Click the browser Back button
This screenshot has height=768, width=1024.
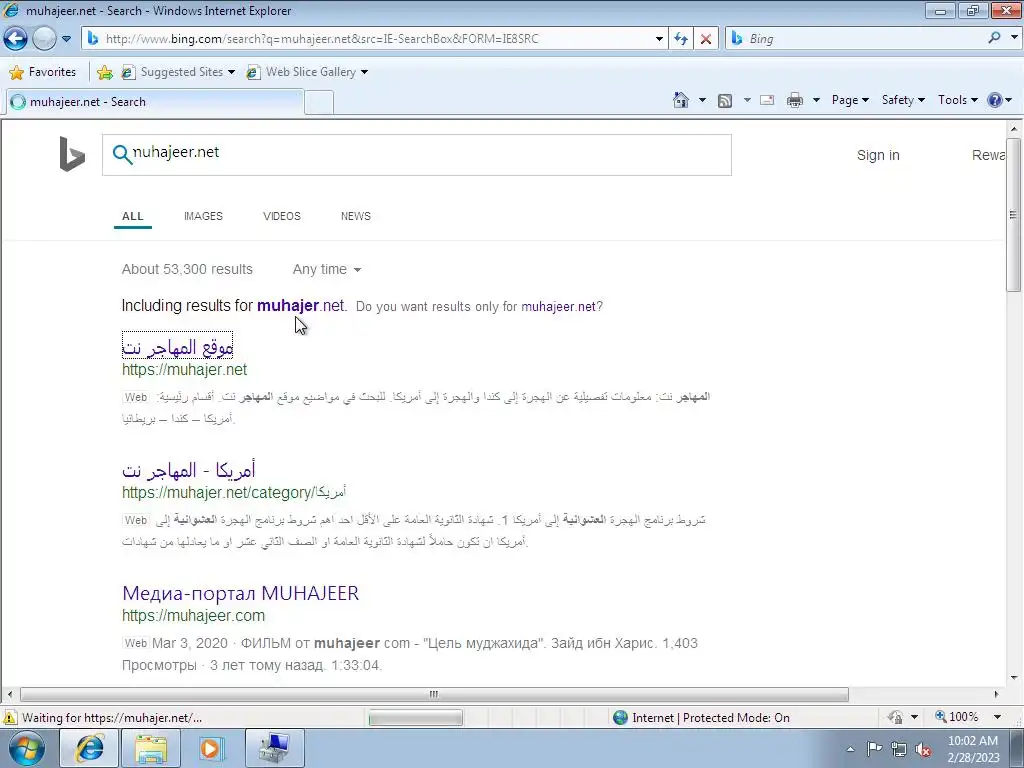[16, 39]
